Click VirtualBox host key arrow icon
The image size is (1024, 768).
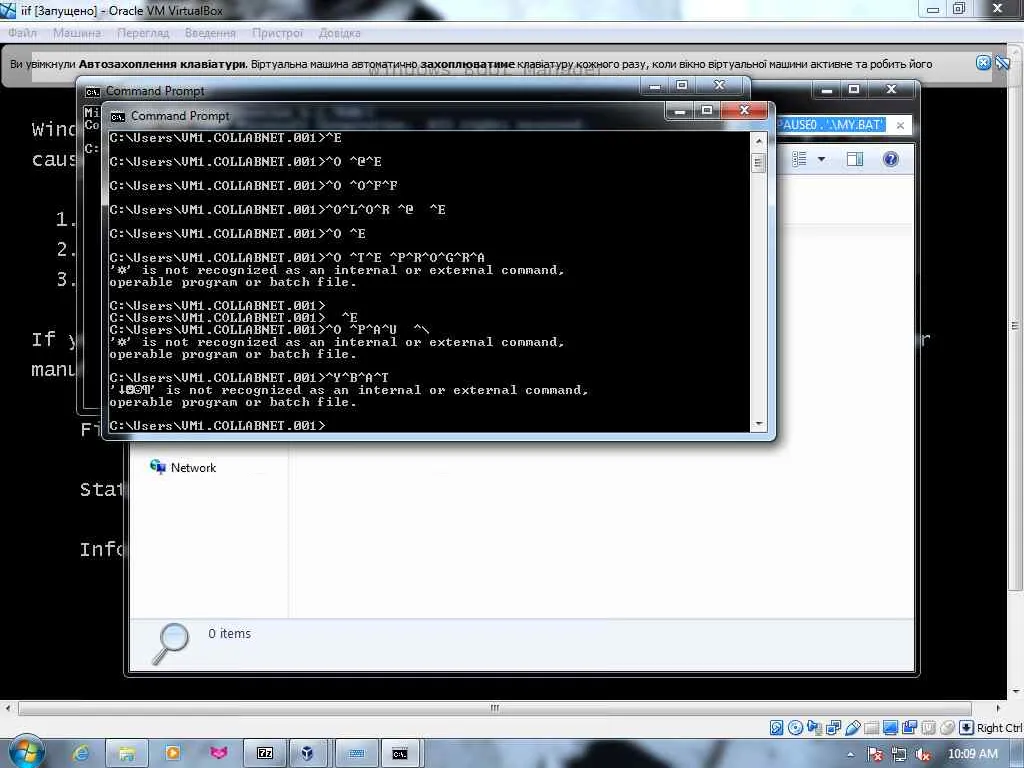pyautogui.click(x=967, y=728)
